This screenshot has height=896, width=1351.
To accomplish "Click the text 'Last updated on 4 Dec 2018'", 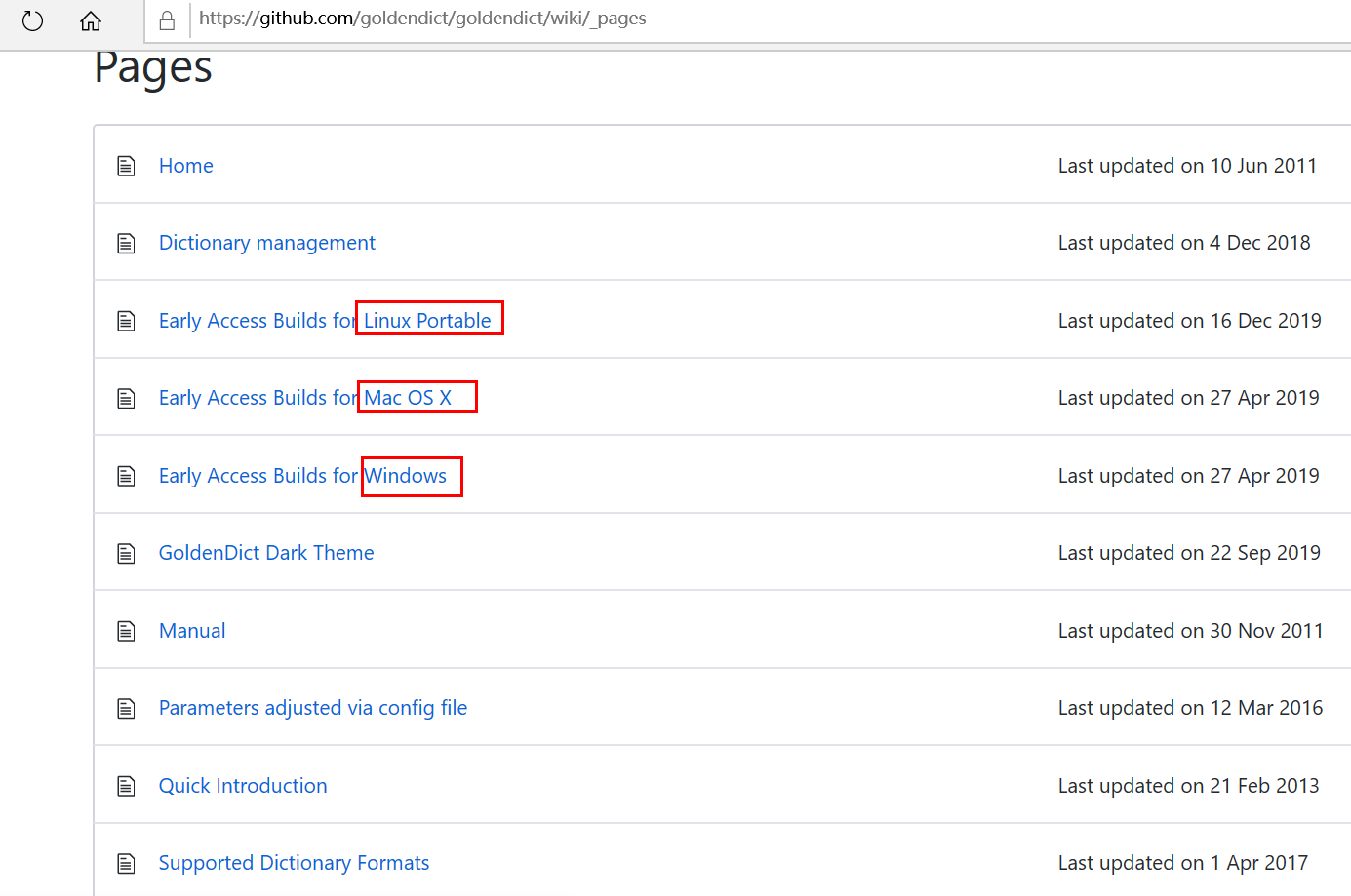I will coord(1184,243).
